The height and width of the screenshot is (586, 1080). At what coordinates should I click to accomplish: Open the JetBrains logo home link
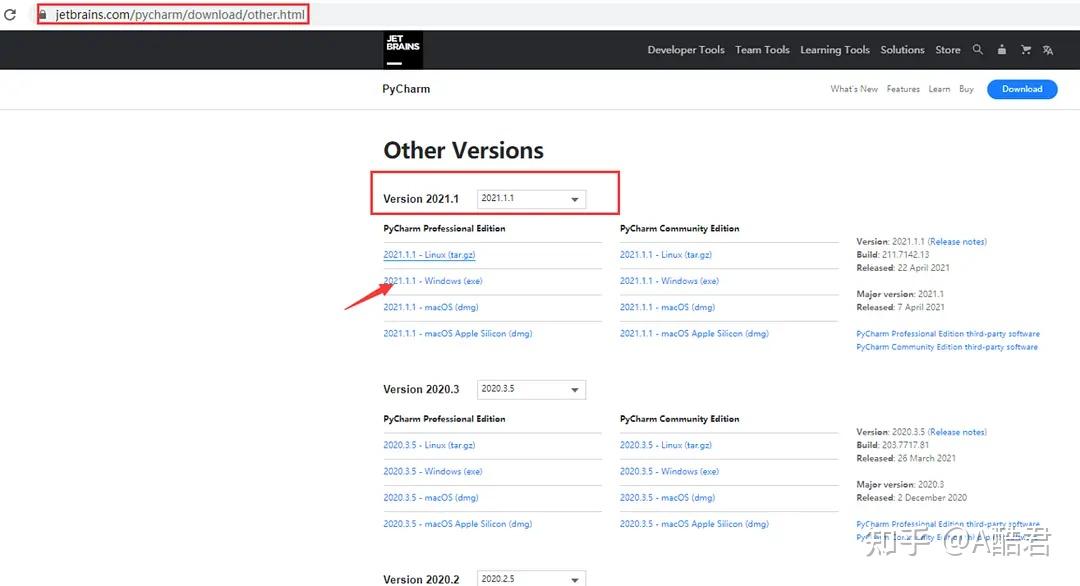tap(403, 50)
